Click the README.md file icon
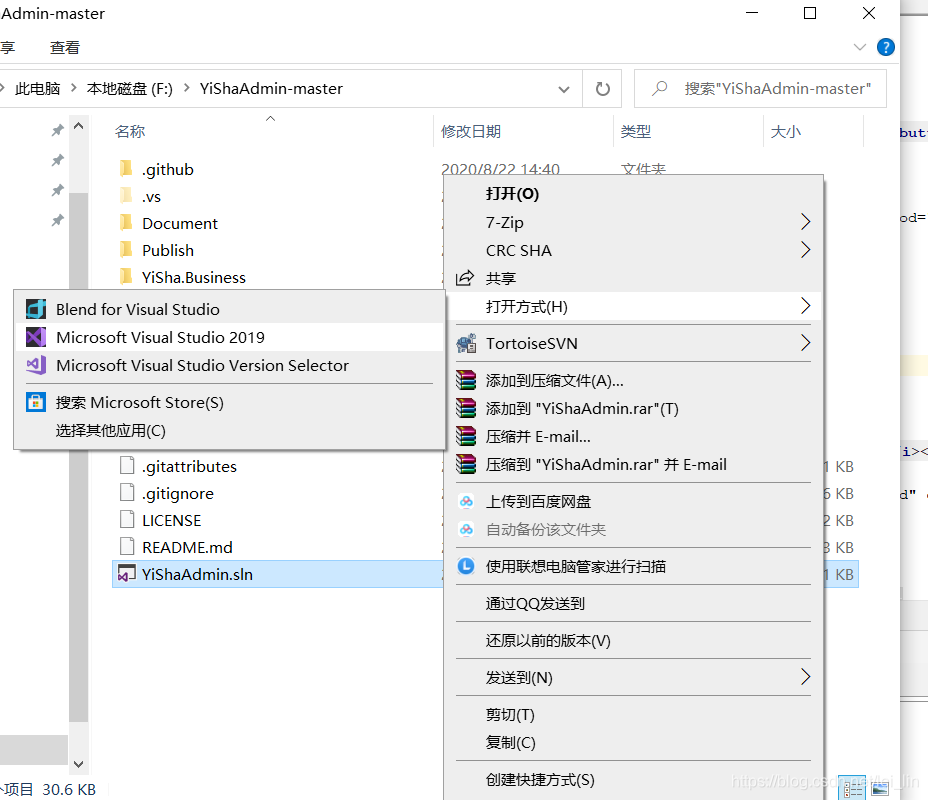This screenshot has height=800, width=928. pyautogui.click(x=127, y=546)
